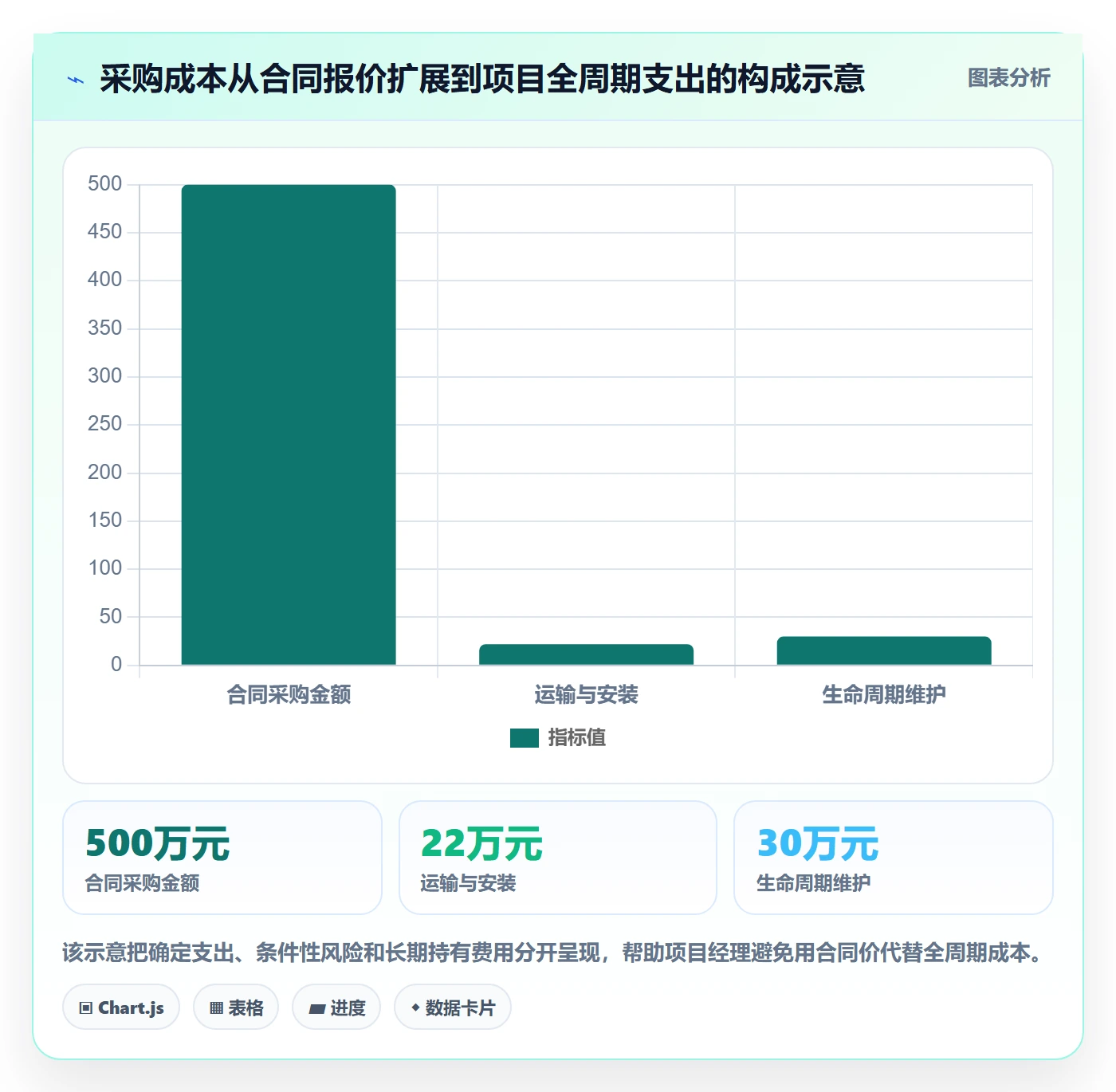Click the 500 y-axis tick label

click(x=105, y=184)
